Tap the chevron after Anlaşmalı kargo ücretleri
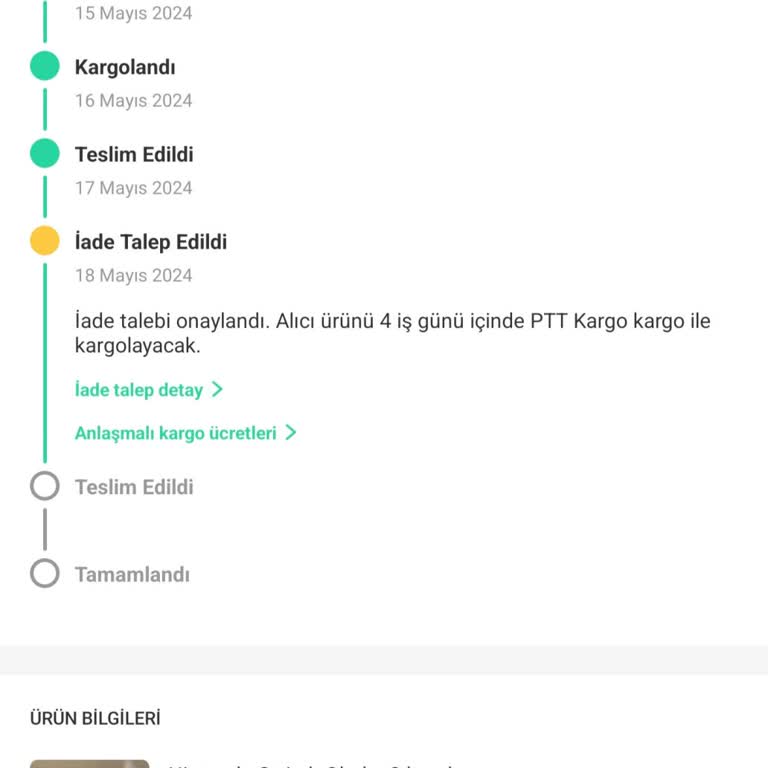768x768 pixels. tap(290, 433)
